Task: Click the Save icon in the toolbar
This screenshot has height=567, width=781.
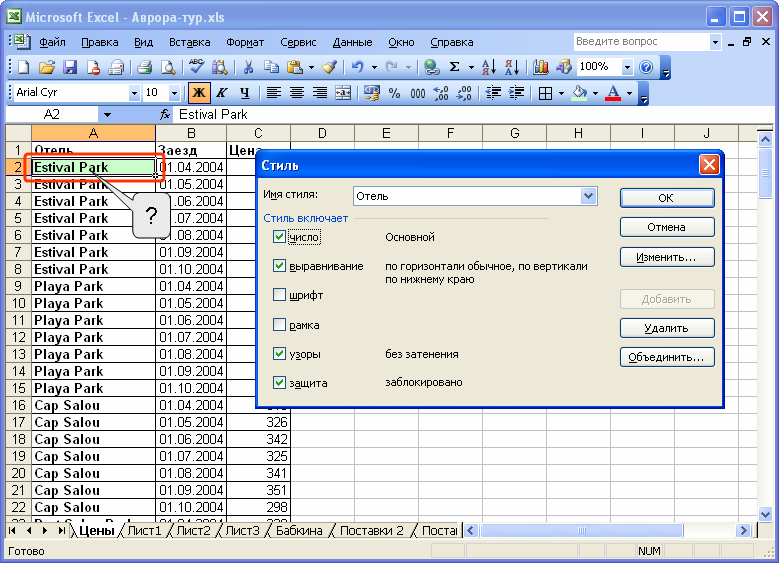Action: click(x=70, y=67)
